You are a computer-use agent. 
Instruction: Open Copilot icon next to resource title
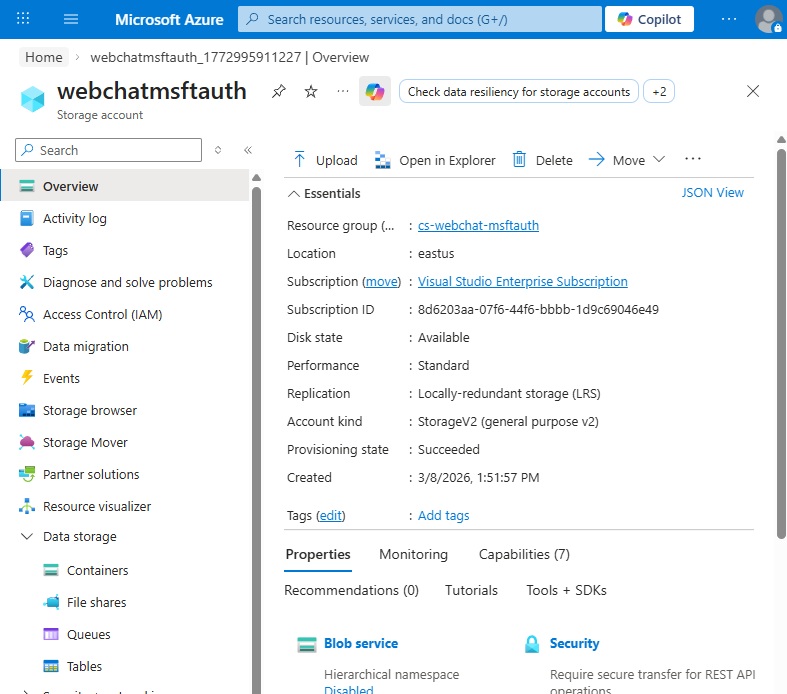(x=375, y=91)
